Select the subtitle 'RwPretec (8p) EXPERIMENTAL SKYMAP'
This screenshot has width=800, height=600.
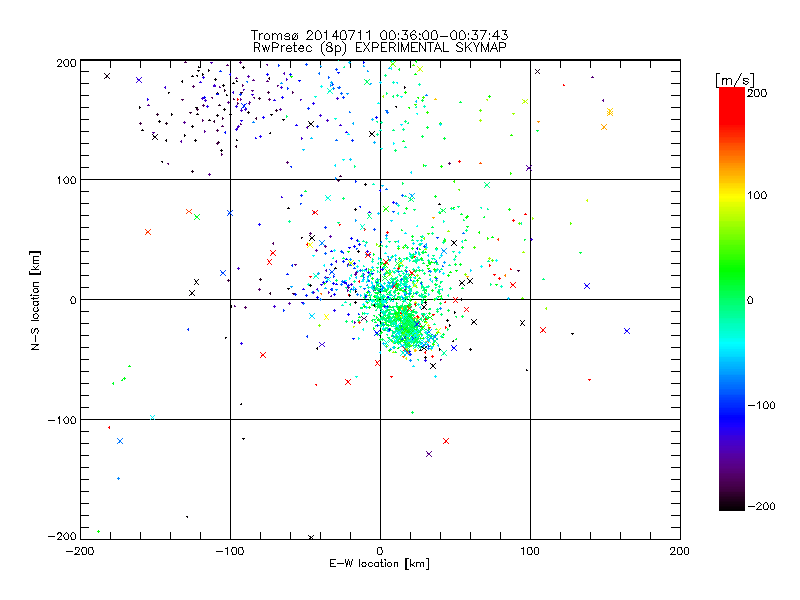[x=380, y=48]
